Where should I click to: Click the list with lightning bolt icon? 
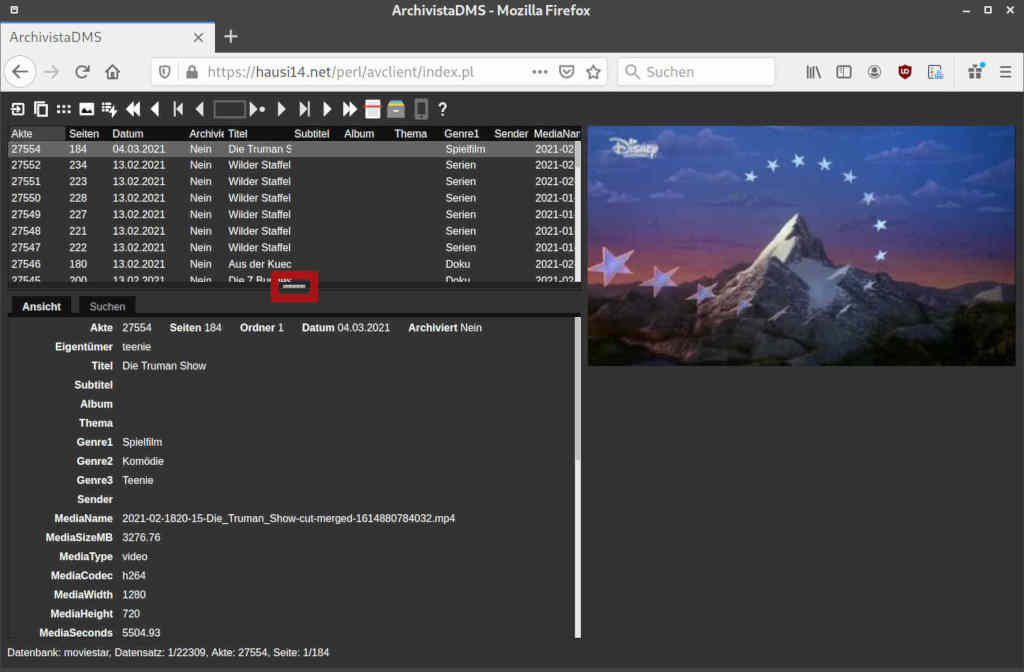(109, 110)
